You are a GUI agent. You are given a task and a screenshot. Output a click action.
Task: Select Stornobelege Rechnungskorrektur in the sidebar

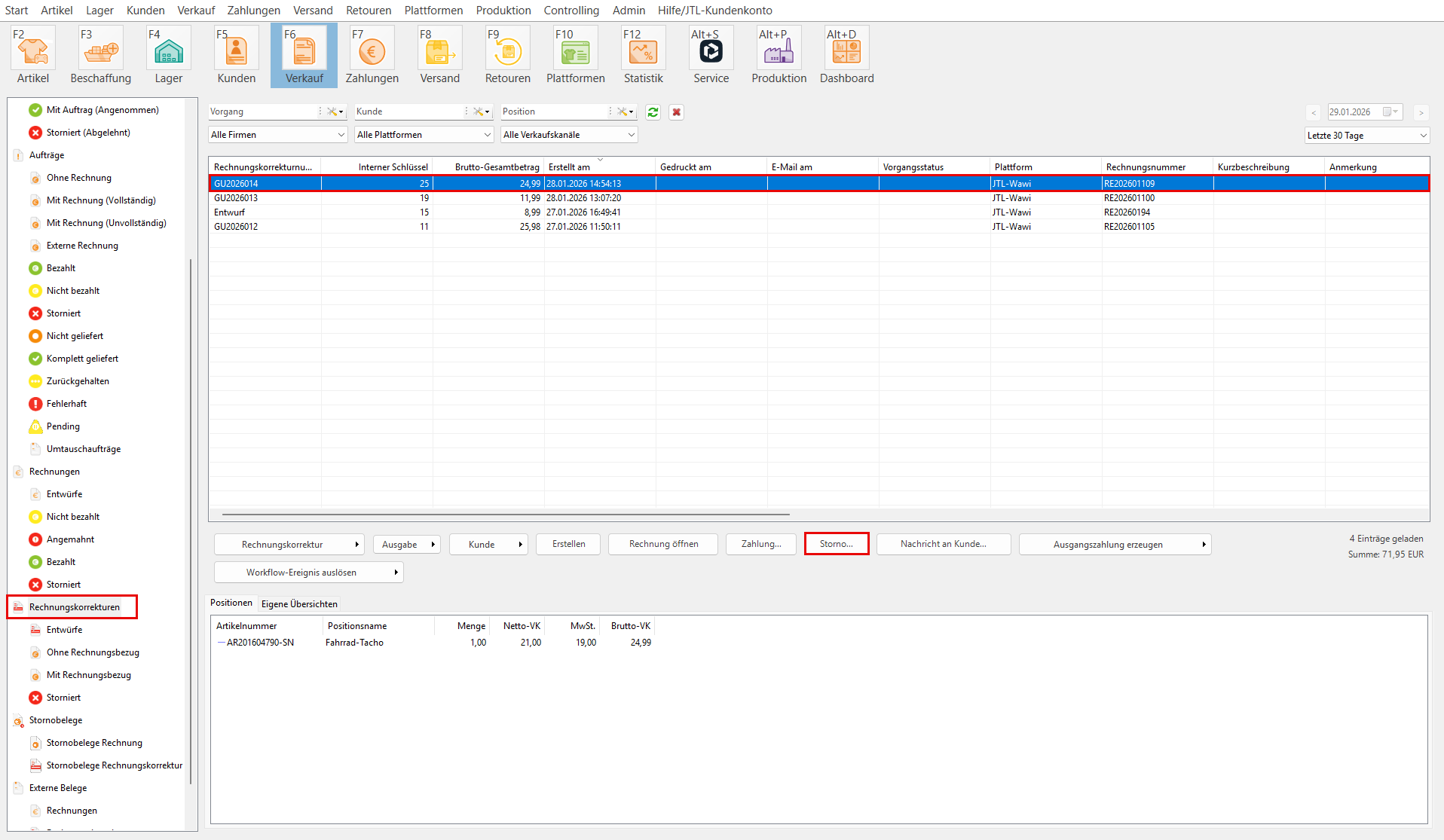coord(114,765)
